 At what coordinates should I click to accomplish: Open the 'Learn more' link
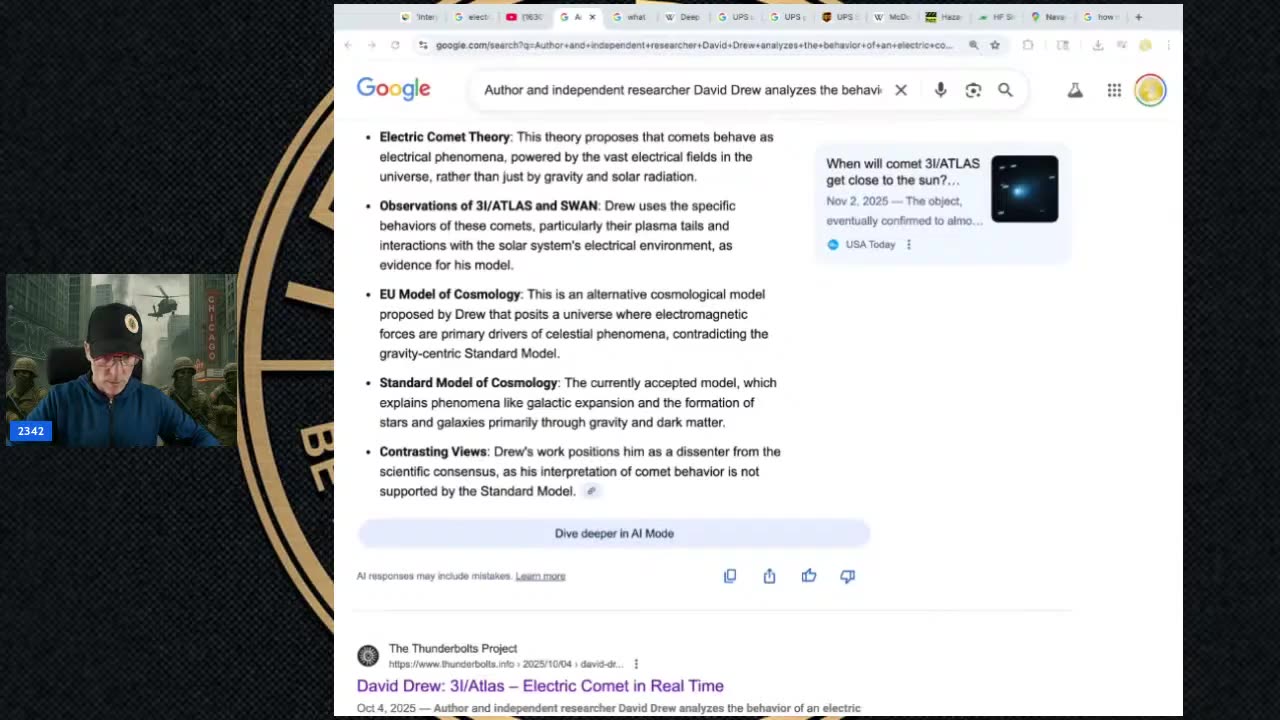pos(540,576)
